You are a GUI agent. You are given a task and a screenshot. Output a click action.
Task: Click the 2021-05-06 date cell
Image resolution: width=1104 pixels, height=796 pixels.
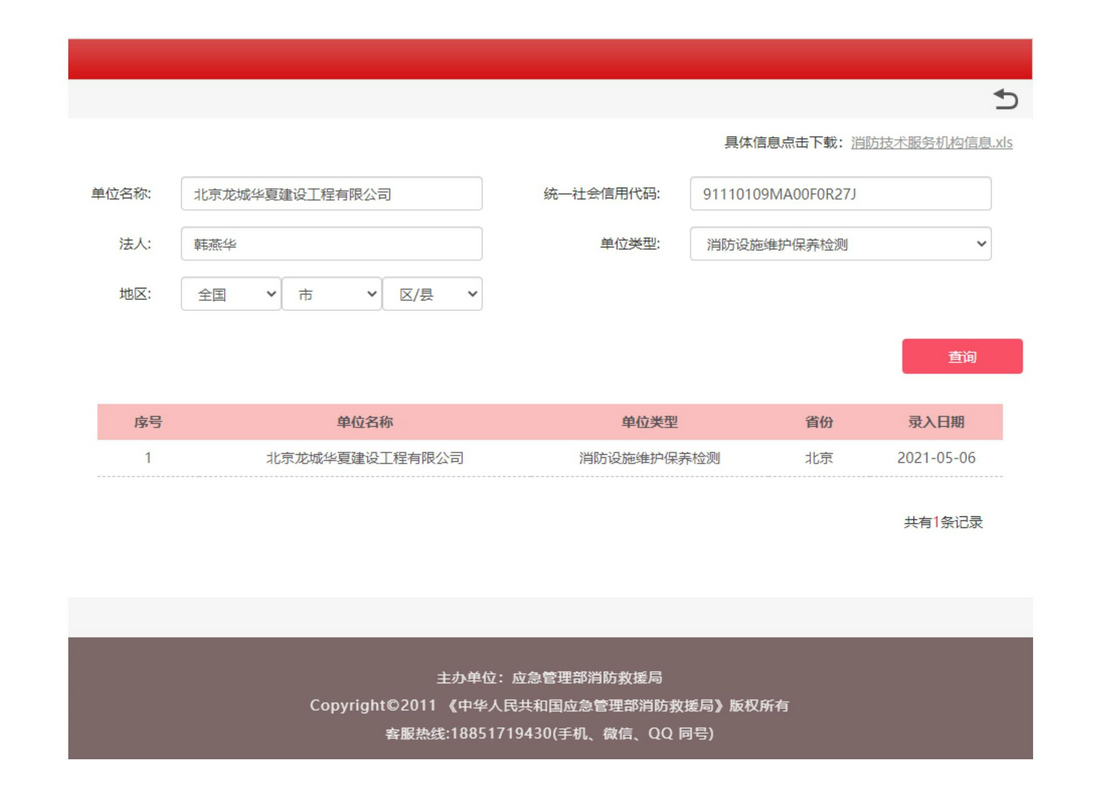point(936,458)
